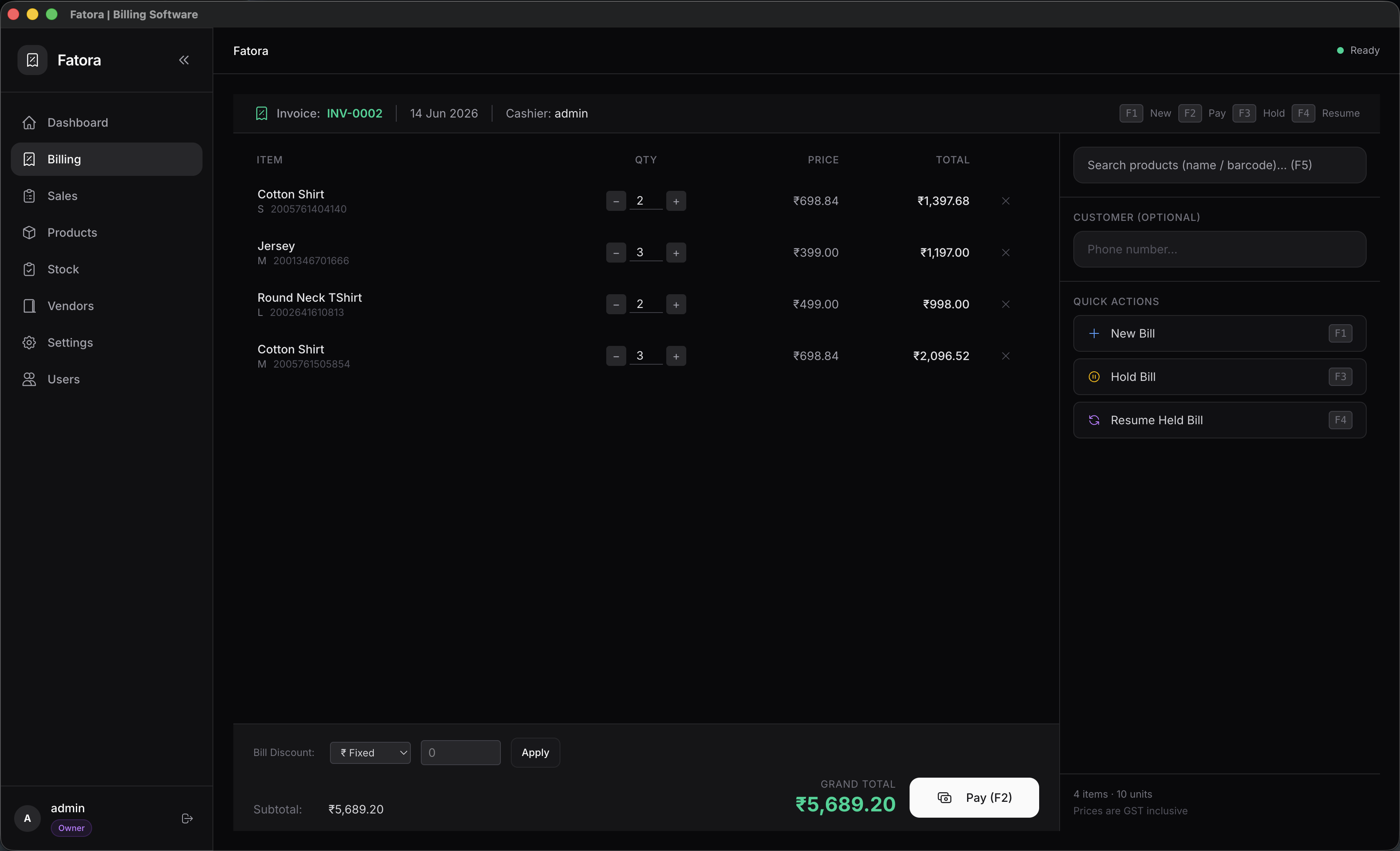Viewport: 1400px width, 851px height.
Task: Click the F4 key hint in header
Action: (1303, 114)
